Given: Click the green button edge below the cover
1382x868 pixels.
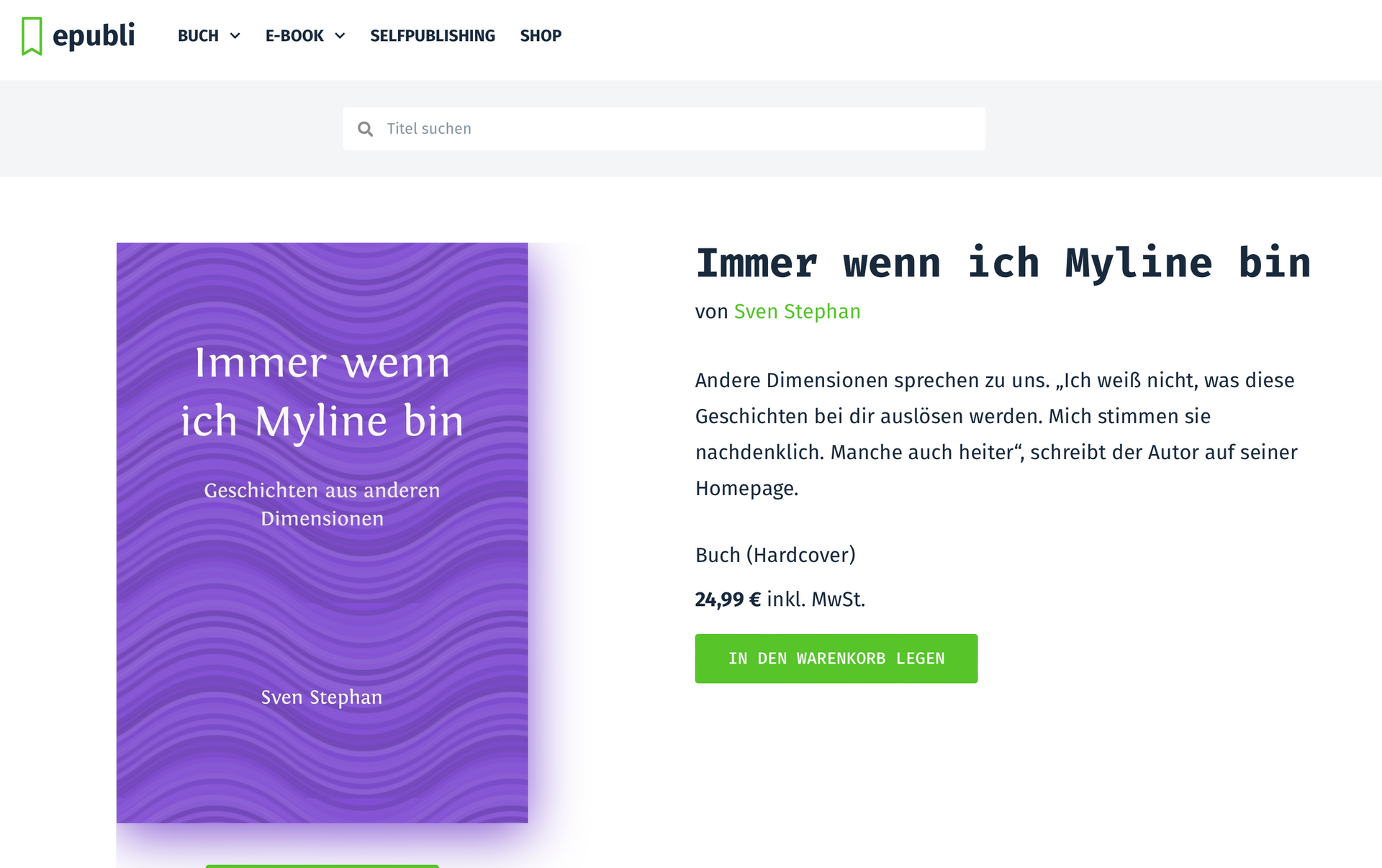Looking at the screenshot, I should click(322, 866).
